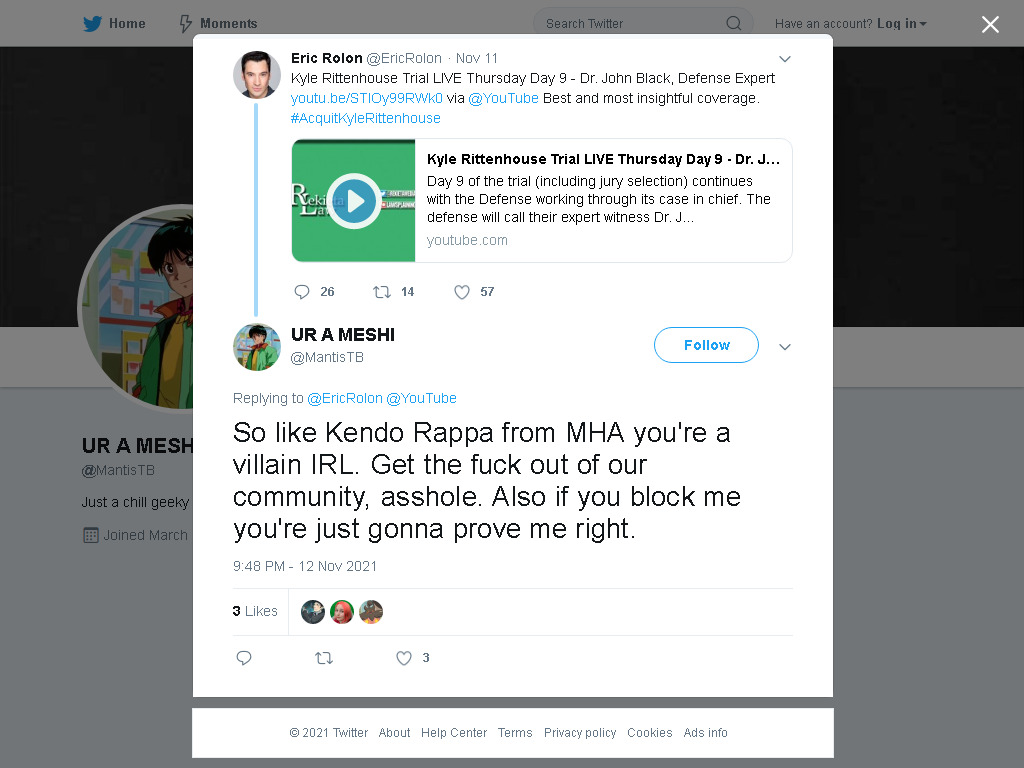
Task: Follow the UR A MESHI account
Action: point(706,345)
